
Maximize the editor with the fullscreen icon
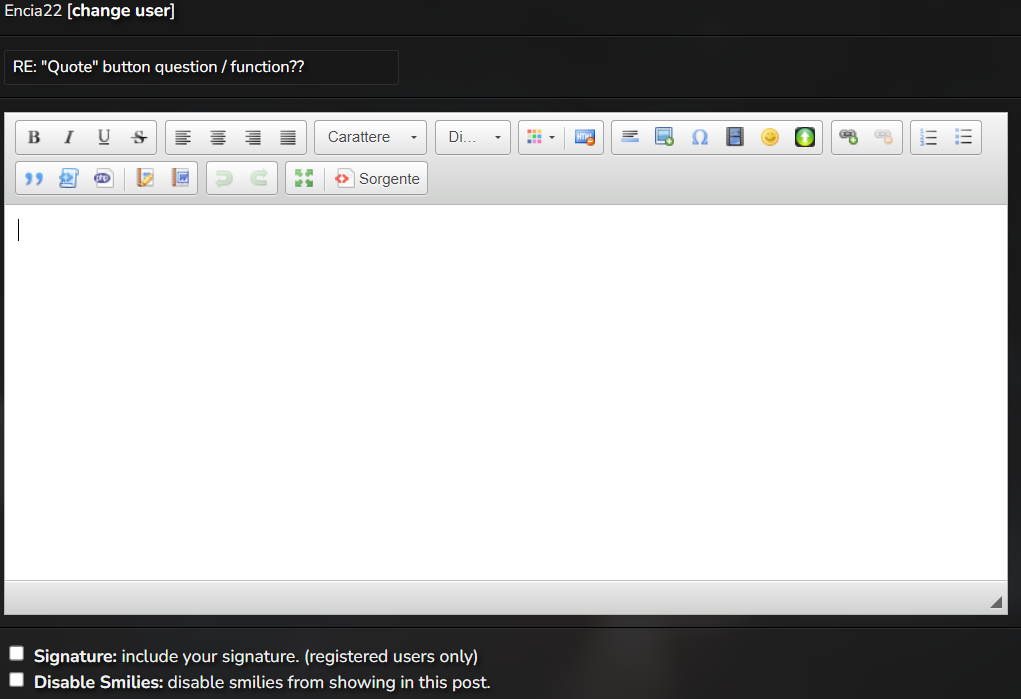(x=303, y=178)
